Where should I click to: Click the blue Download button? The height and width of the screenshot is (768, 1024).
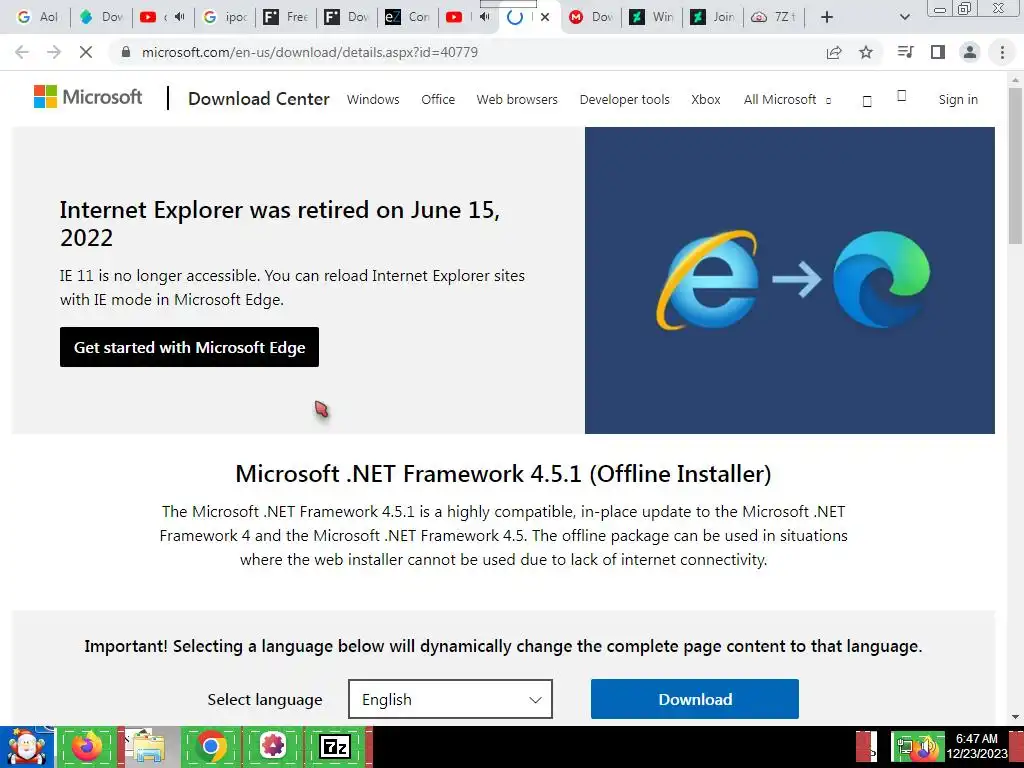tap(695, 699)
